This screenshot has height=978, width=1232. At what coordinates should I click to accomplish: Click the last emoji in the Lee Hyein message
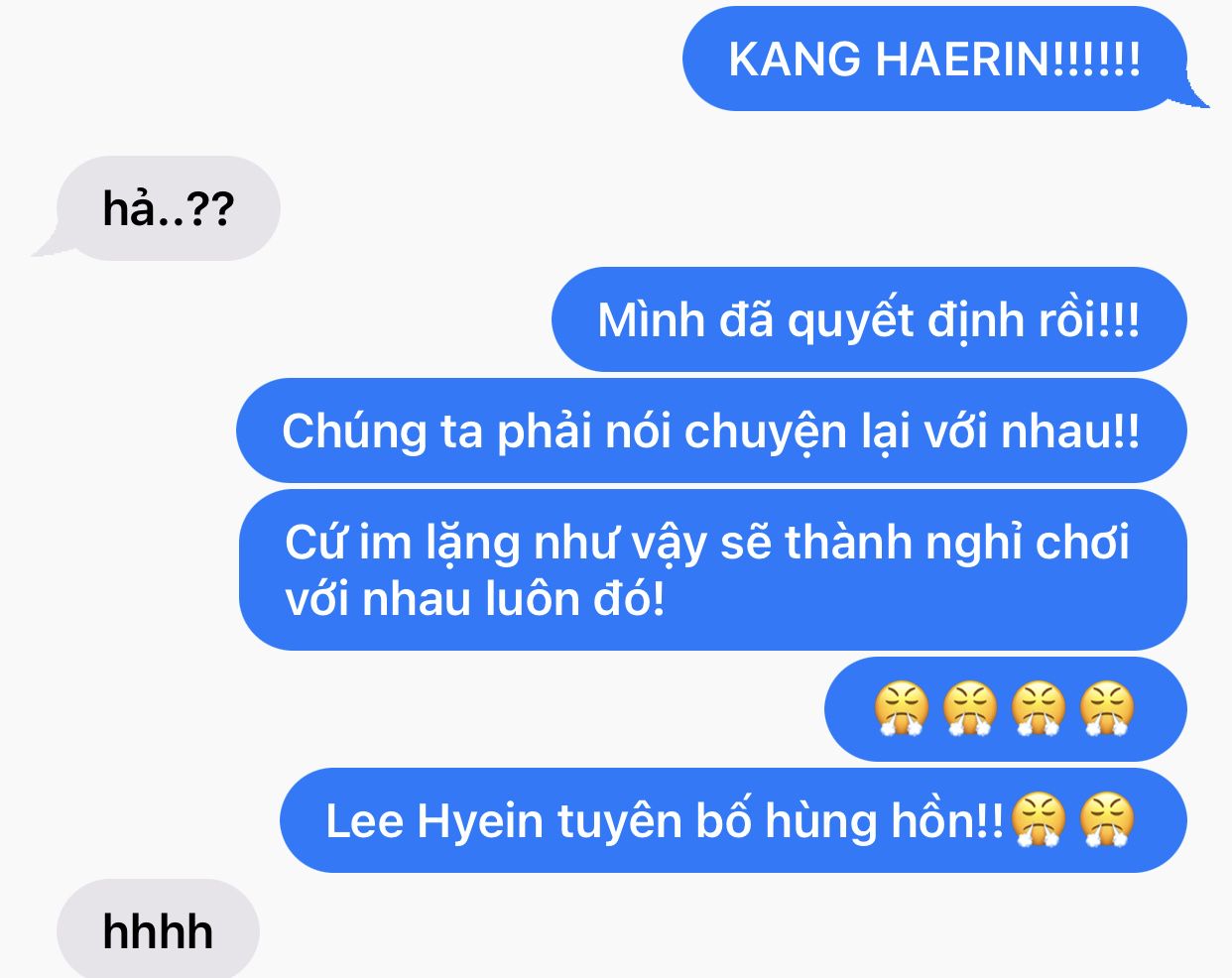pyautogui.click(x=1106, y=820)
